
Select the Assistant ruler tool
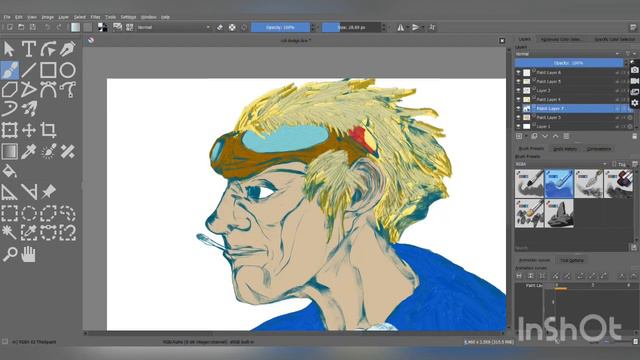coord(9,192)
